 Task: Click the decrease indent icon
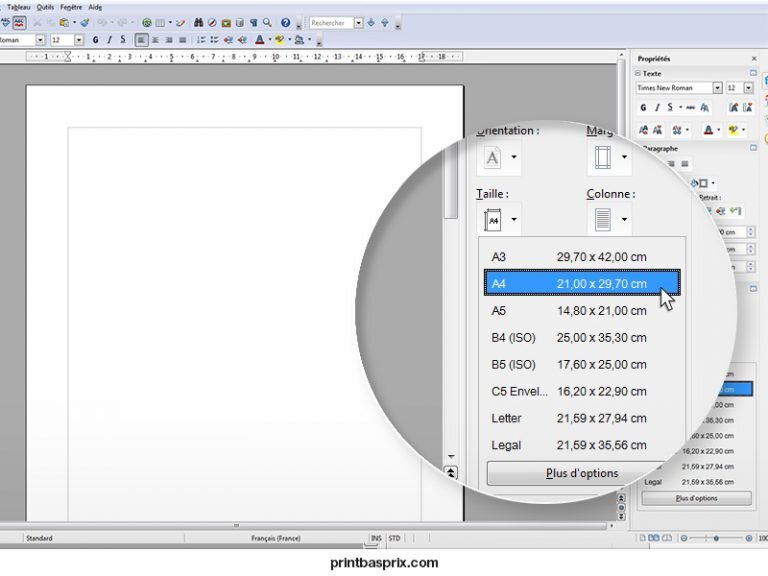(x=228, y=40)
